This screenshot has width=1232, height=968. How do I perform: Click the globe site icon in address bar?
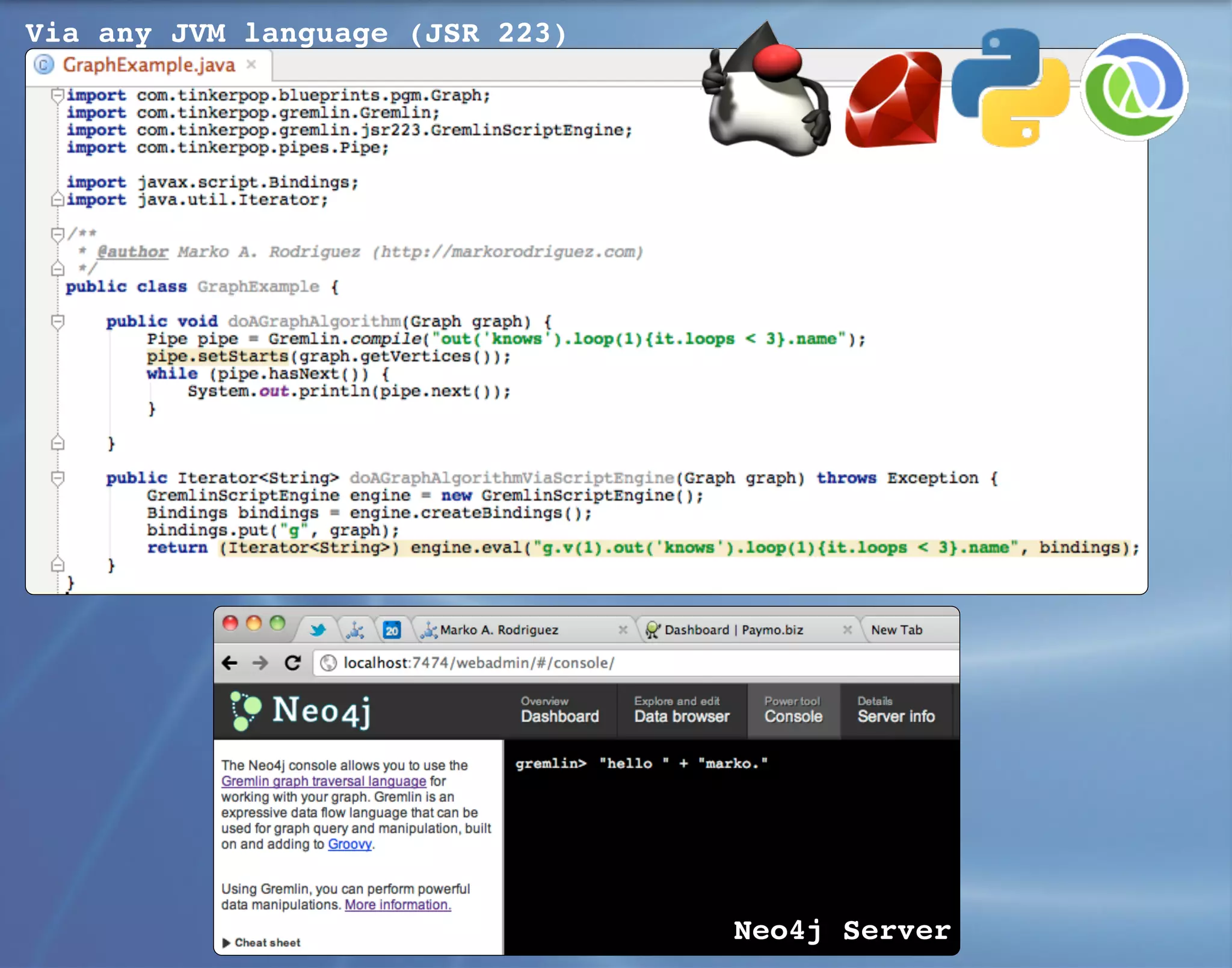click(328, 663)
